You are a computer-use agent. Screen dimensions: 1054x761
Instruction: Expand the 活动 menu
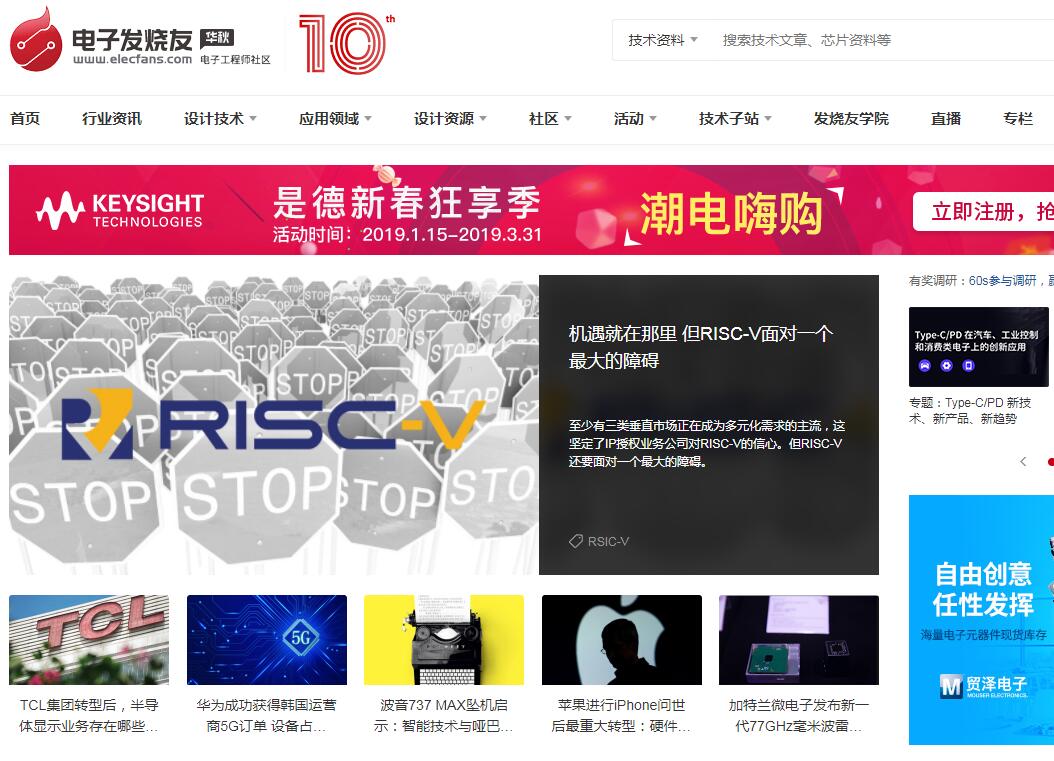635,119
